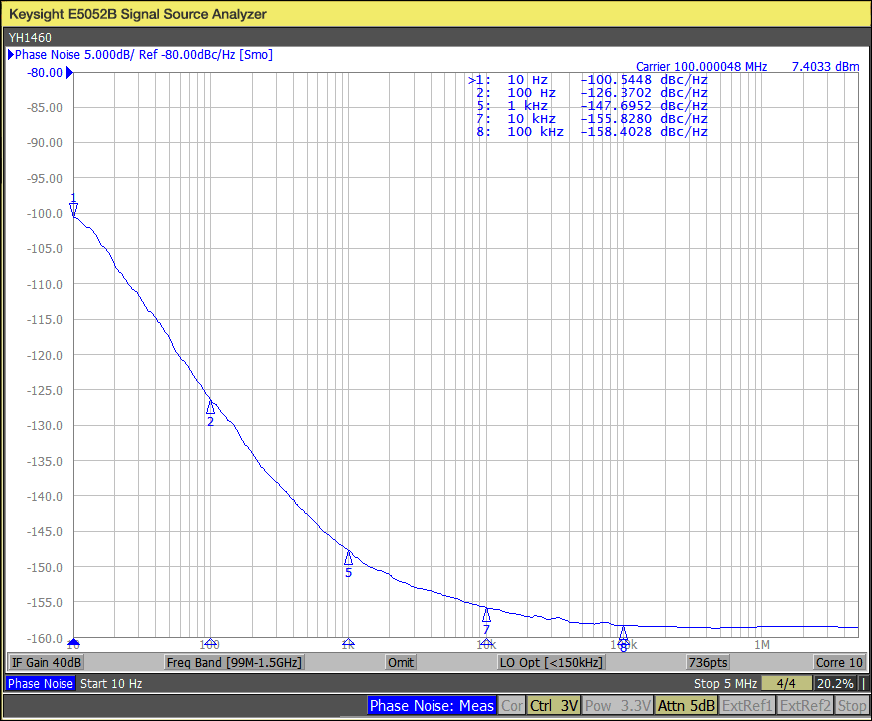The image size is (872, 721).
Task: Toggle the ExtRef2 indicator
Action: coord(805,706)
